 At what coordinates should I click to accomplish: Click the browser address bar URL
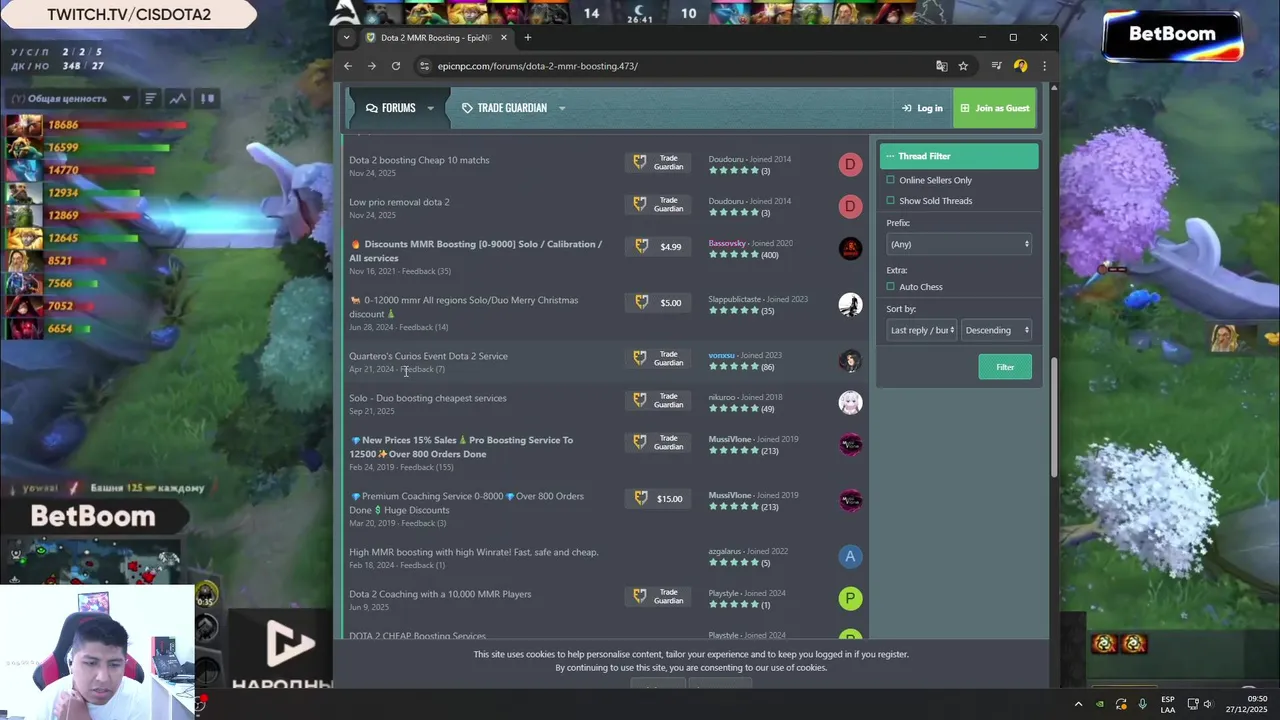[x=538, y=66]
